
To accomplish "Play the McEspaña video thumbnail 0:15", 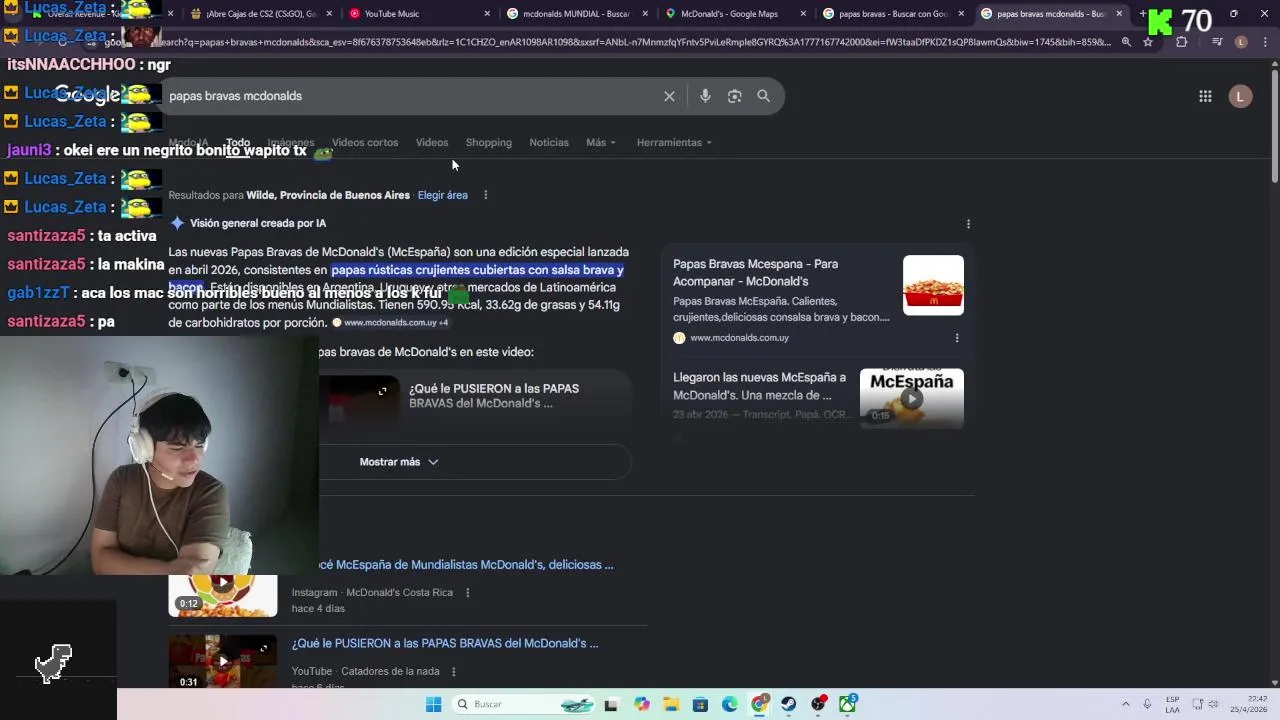I will pos(912,398).
